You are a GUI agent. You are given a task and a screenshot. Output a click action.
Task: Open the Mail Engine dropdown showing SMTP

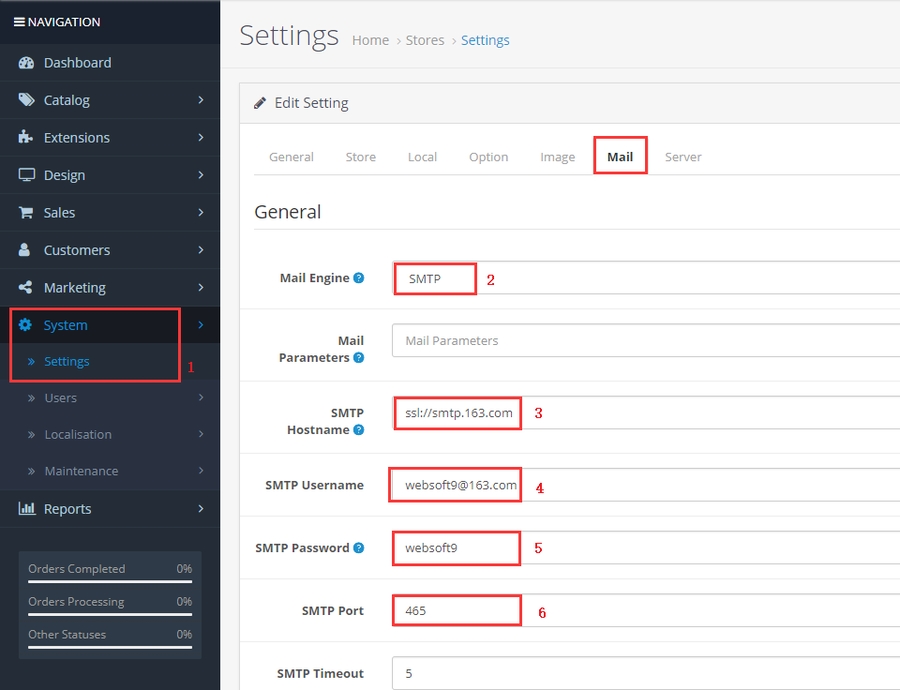(x=645, y=278)
